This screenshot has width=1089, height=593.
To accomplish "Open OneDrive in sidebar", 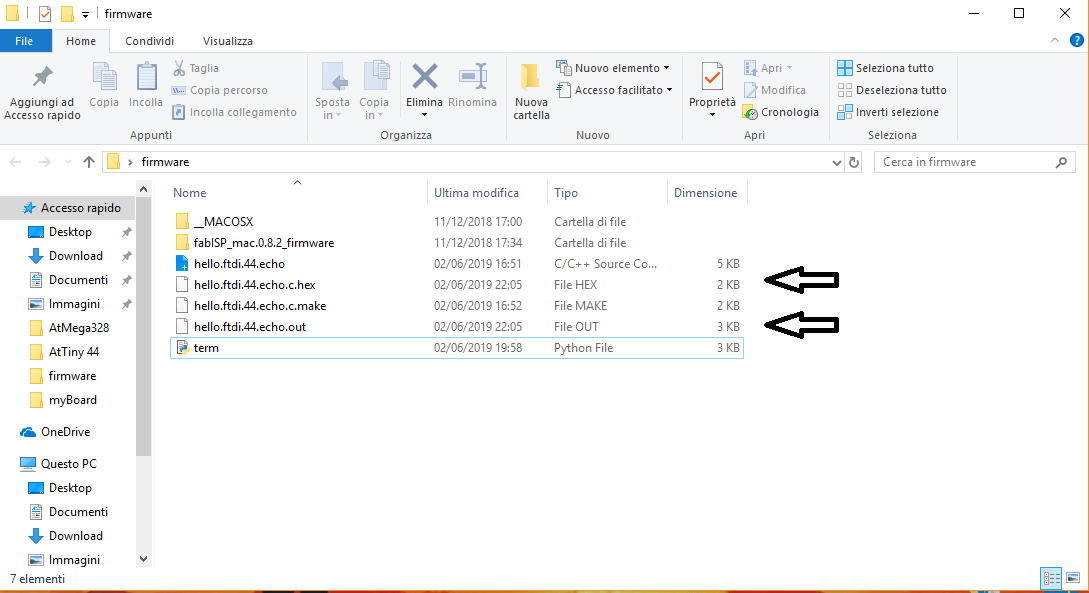I will [x=56, y=432].
